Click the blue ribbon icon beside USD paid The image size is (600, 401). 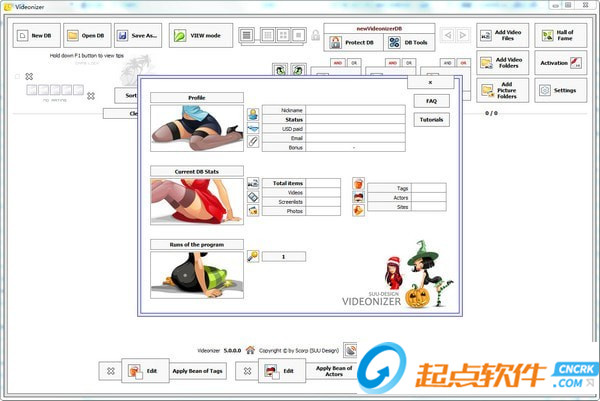[x=253, y=129]
